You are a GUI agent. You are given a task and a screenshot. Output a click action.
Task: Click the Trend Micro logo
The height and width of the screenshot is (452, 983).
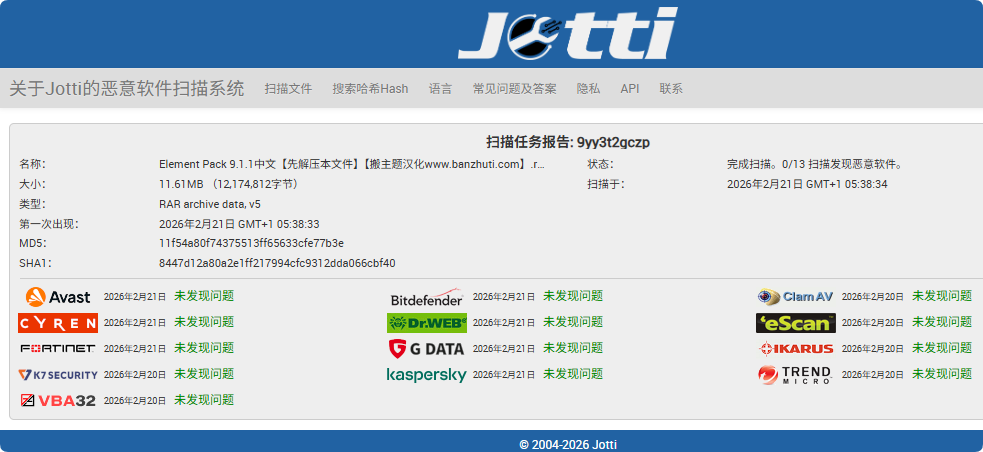click(796, 375)
